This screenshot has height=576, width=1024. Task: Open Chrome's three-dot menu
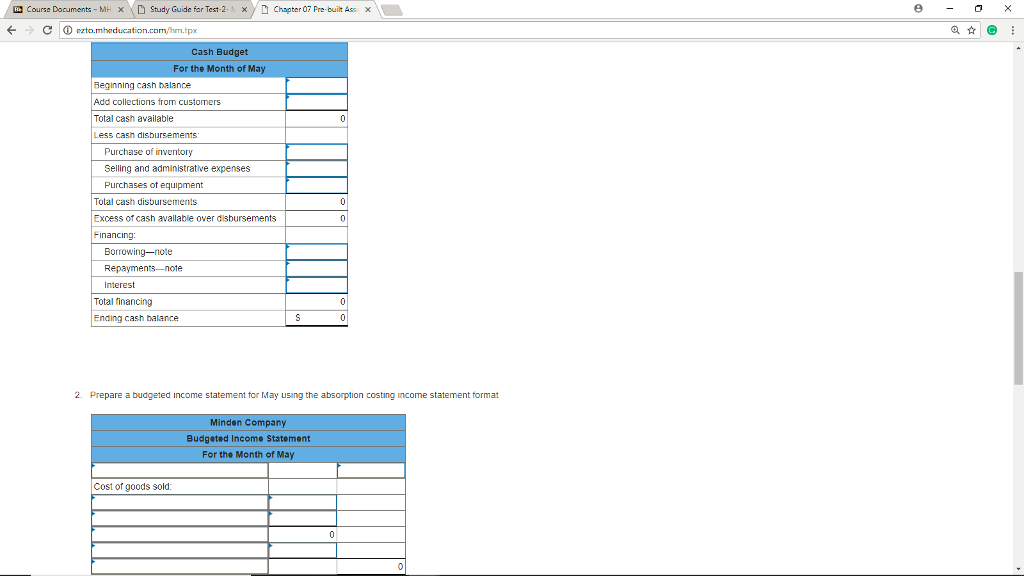click(x=1013, y=30)
